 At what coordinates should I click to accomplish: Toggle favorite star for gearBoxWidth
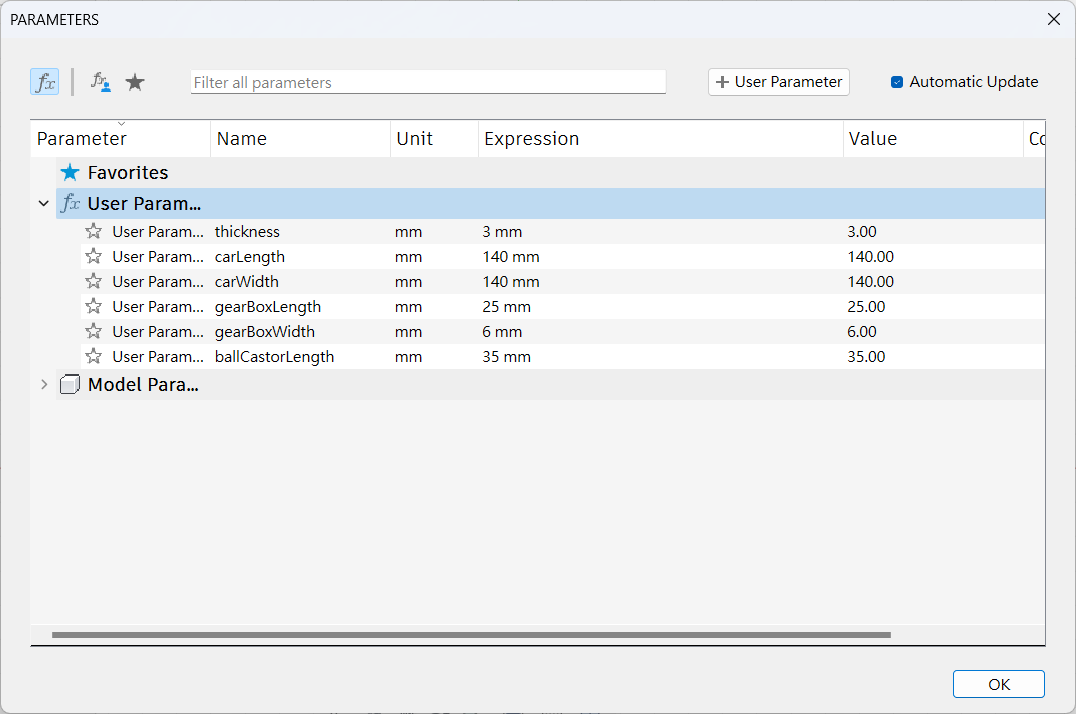(x=94, y=332)
